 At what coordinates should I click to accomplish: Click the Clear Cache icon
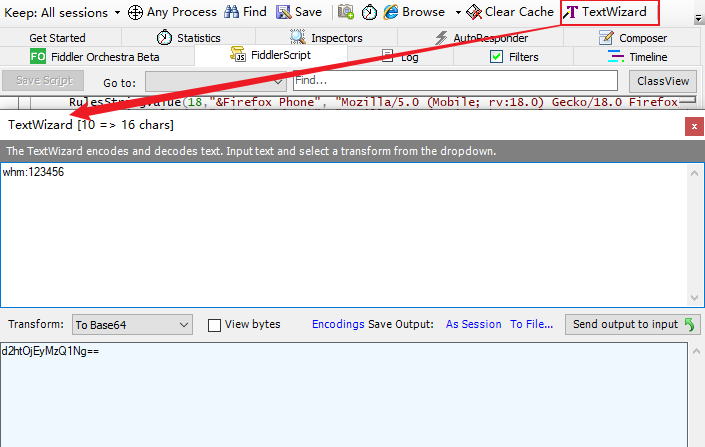pyautogui.click(x=474, y=12)
